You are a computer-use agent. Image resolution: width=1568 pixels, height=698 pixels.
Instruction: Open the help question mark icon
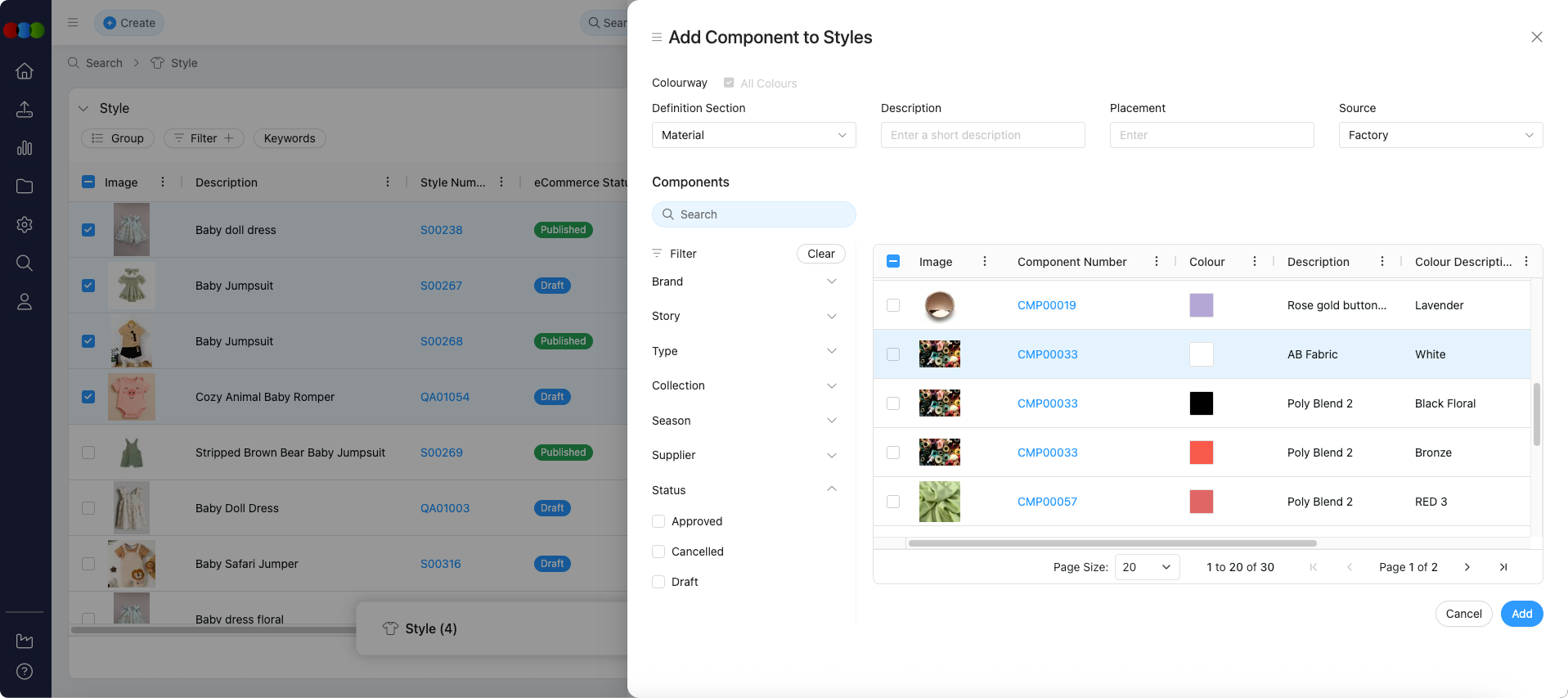(25, 671)
